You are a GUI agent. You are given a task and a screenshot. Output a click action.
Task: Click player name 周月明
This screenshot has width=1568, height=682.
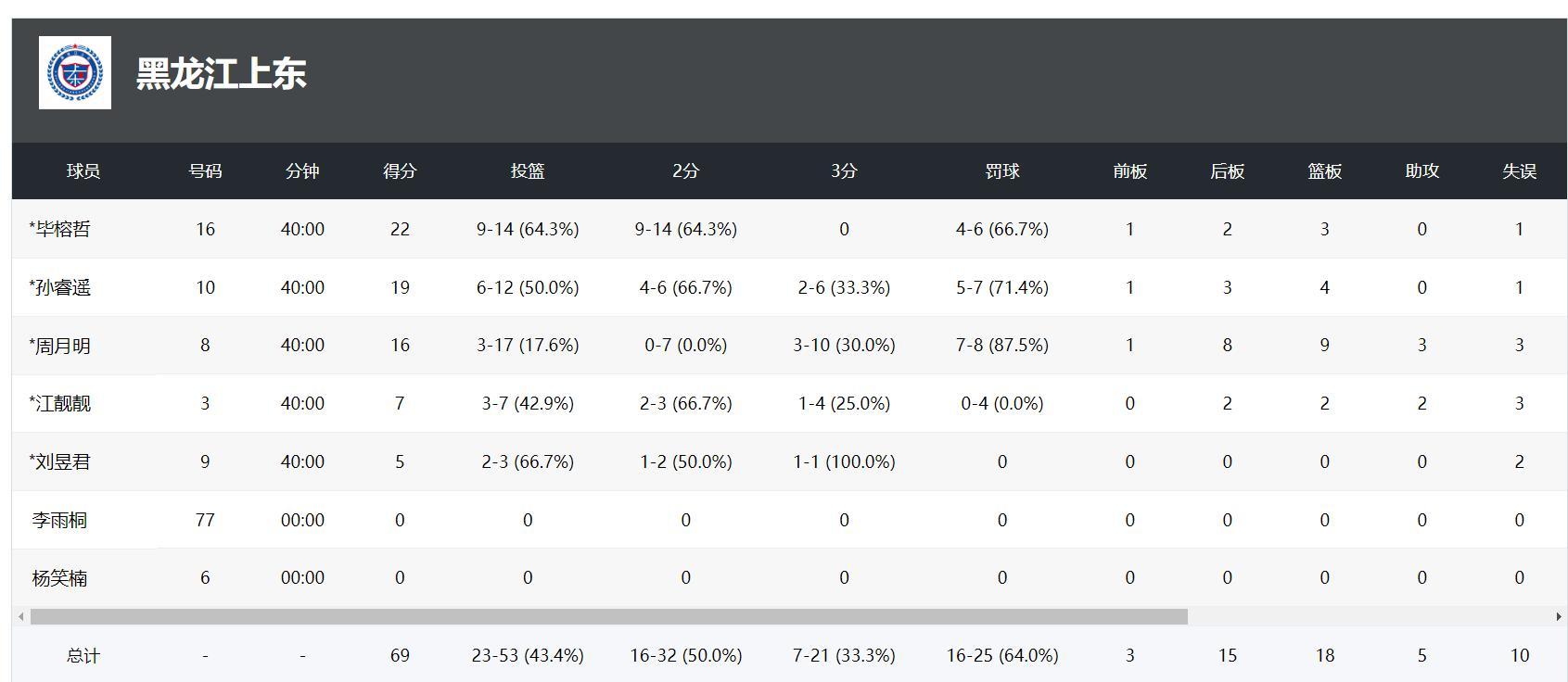tap(61, 347)
